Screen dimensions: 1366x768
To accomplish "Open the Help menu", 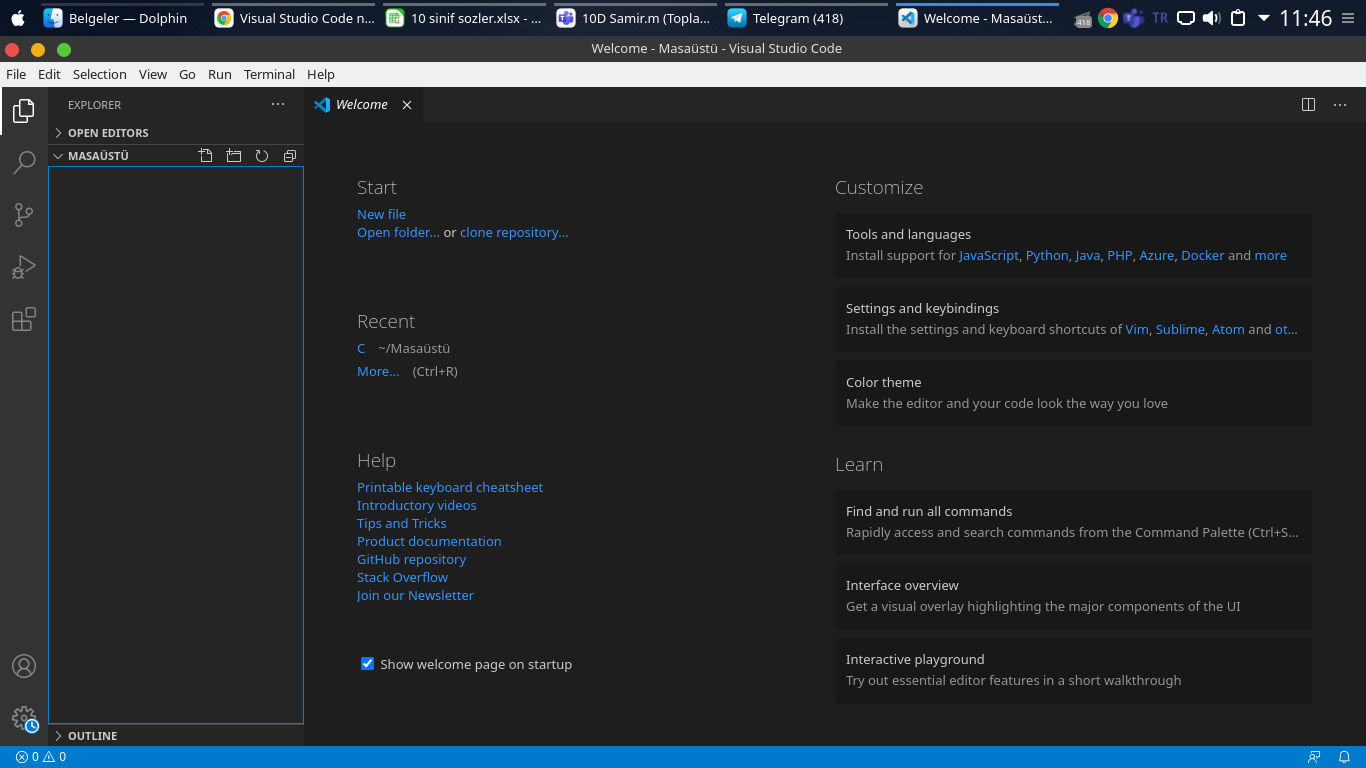I will pos(321,74).
